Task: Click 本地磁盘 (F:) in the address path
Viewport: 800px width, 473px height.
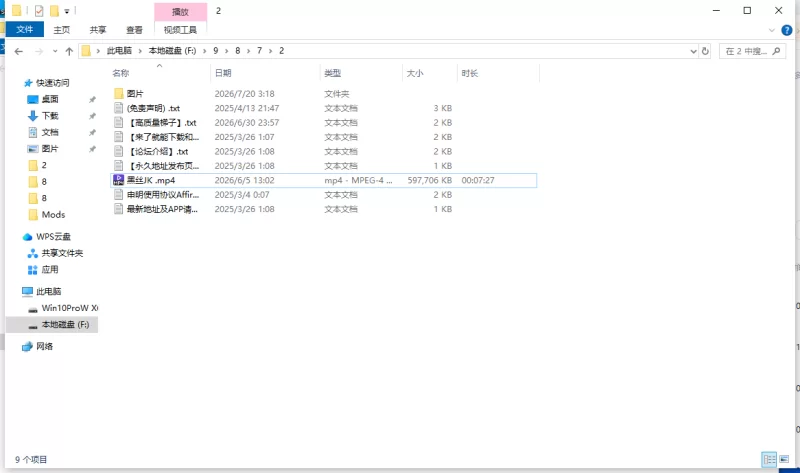Action: (x=172, y=51)
